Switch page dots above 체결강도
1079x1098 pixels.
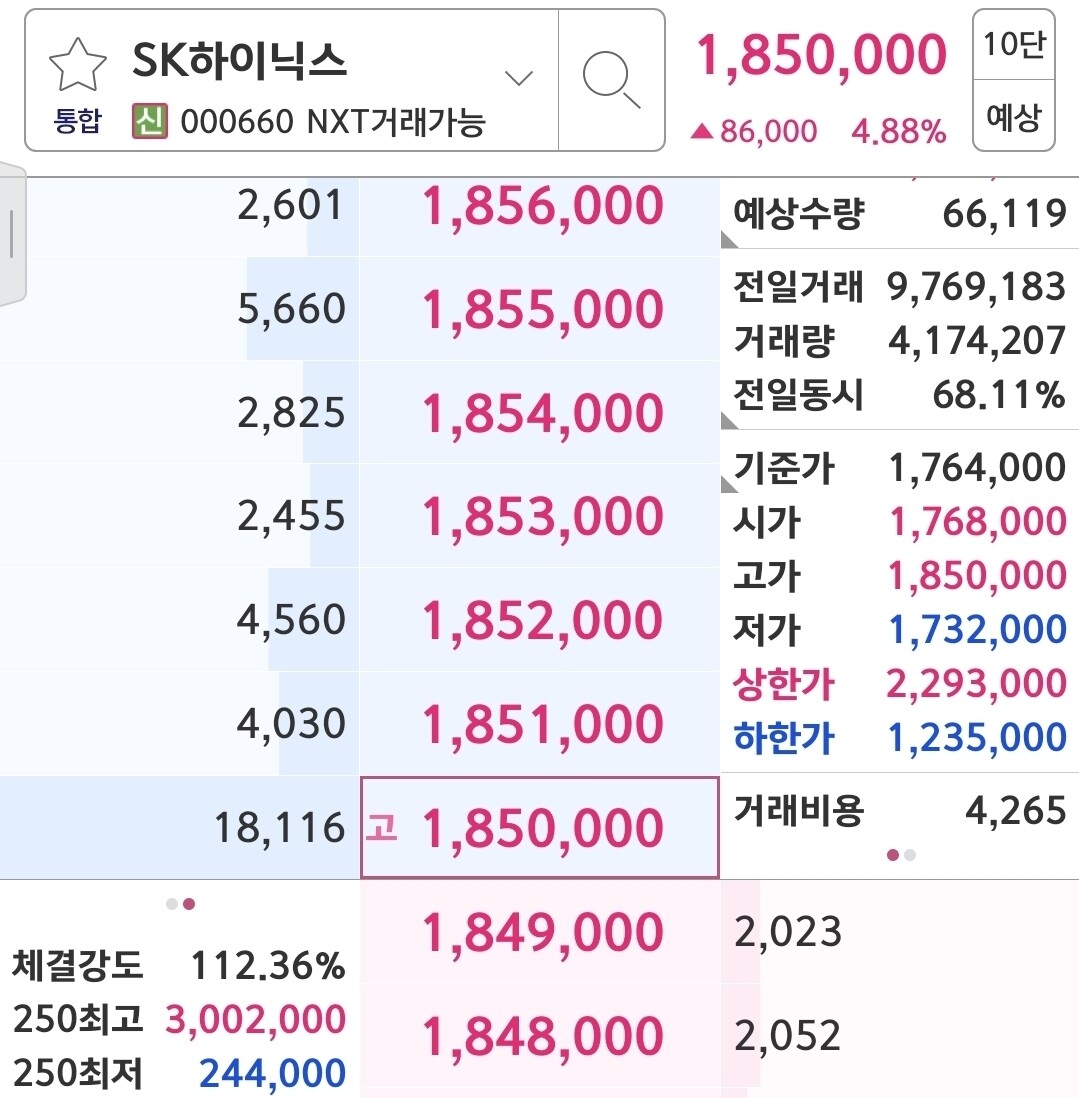[180, 904]
